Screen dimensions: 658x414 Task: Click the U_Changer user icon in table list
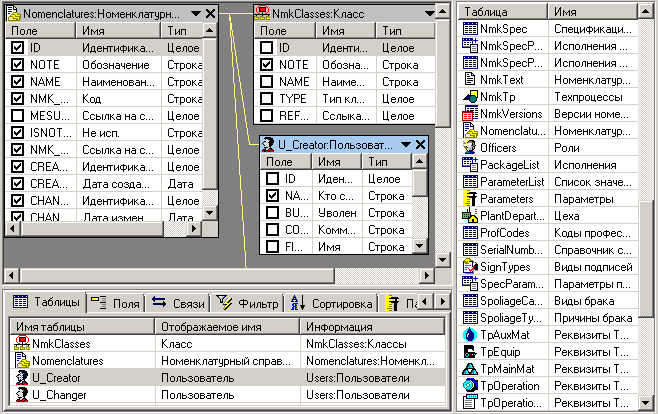pyautogui.click(x=20, y=396)
